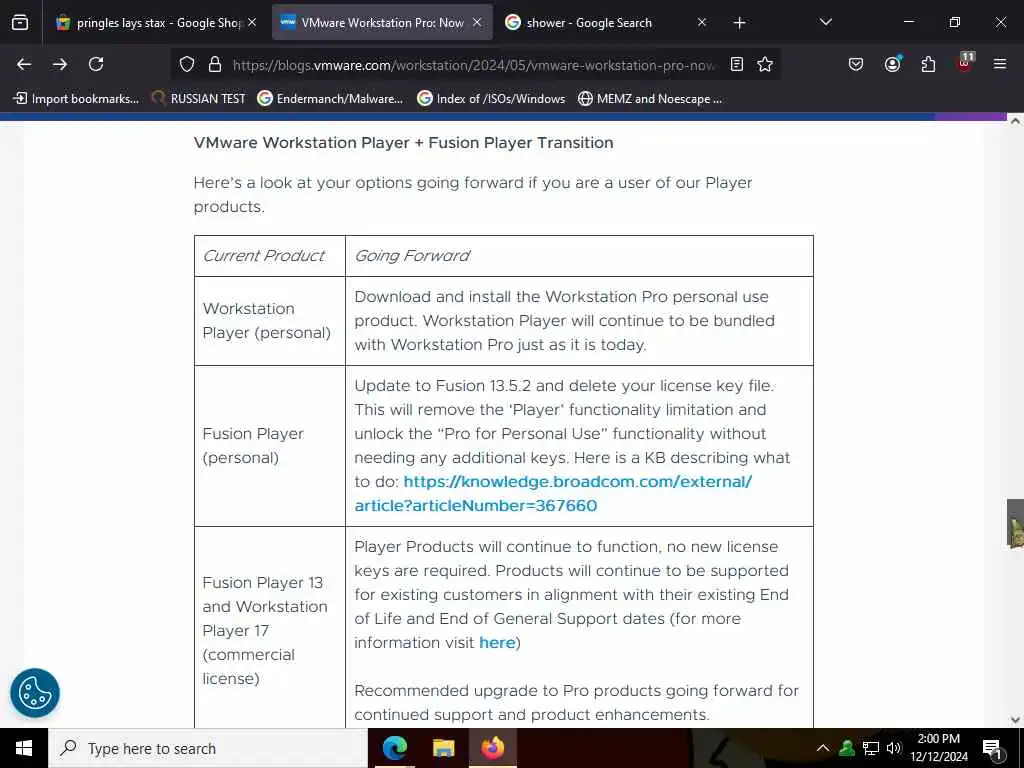
Task: Click page vertical scrollbar up arrow
Action: (x=1015, y=120)
